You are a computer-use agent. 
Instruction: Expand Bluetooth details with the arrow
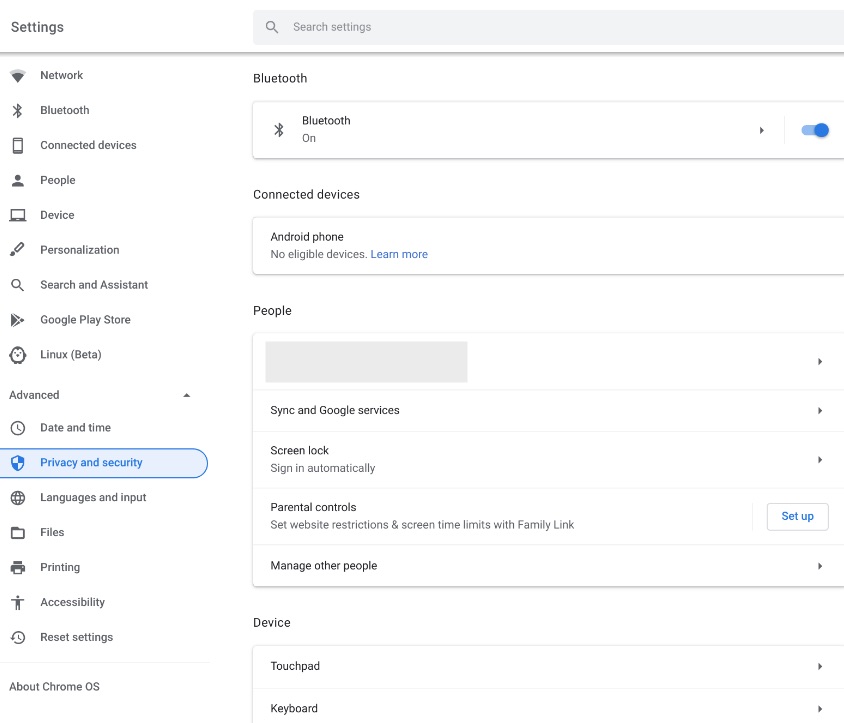(761, 130)
